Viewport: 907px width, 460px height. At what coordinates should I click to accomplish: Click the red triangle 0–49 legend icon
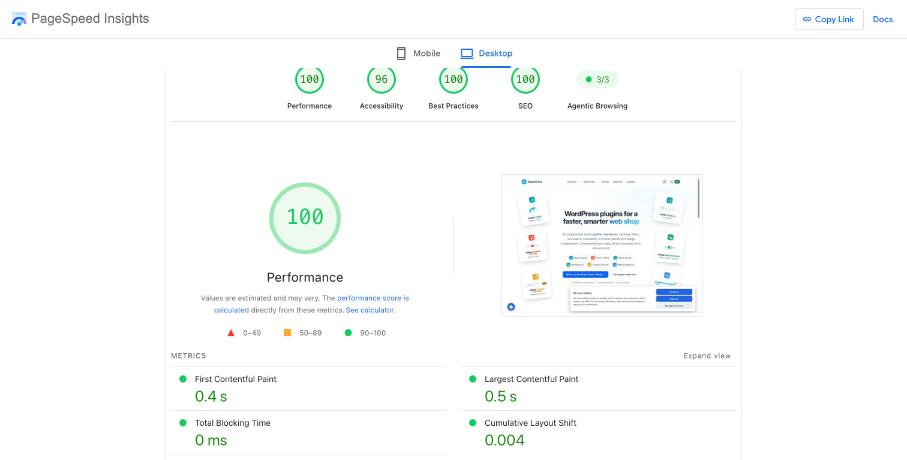[231, 333]
